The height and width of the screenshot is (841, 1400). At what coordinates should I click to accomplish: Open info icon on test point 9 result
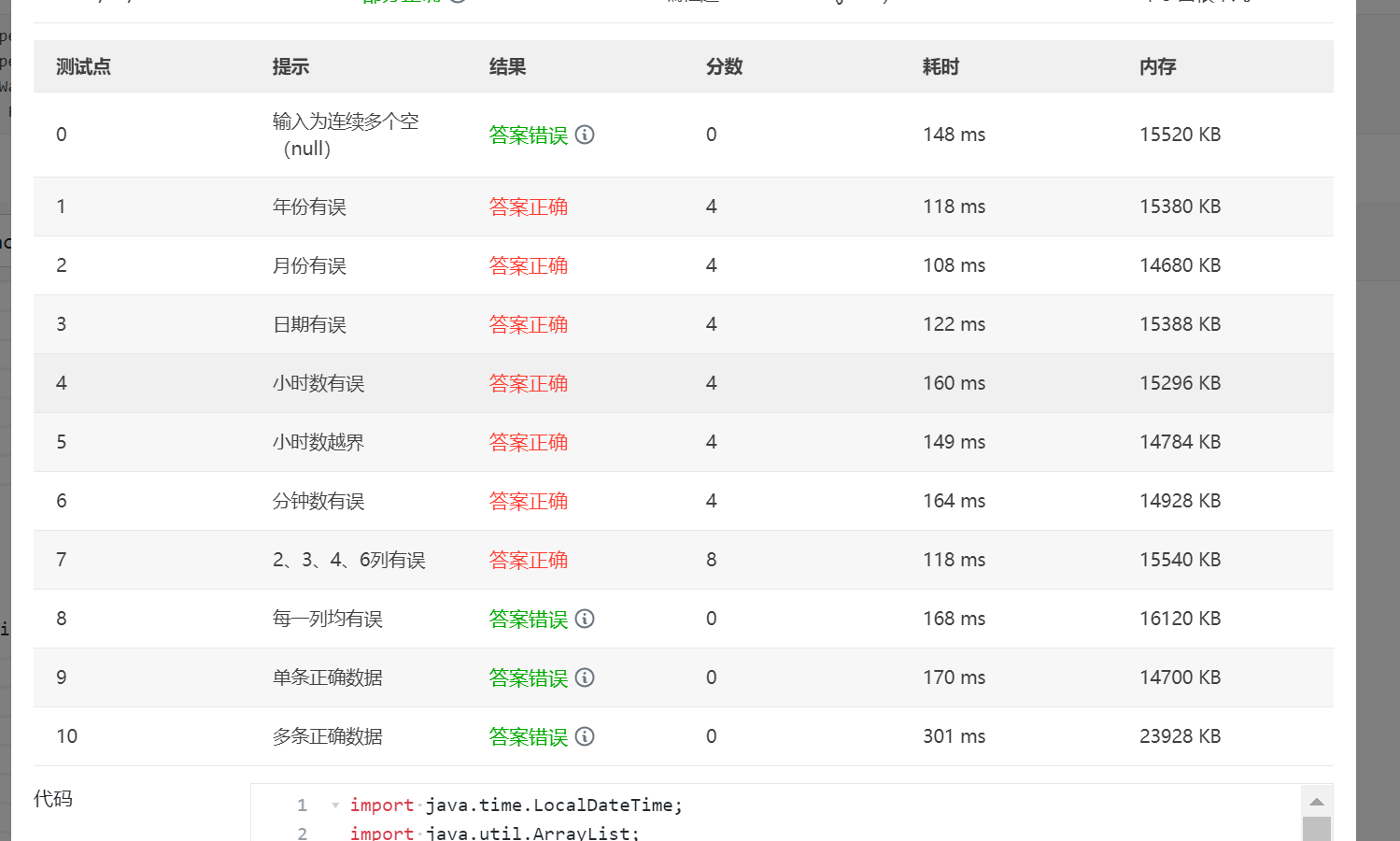(x=585, y=677)
